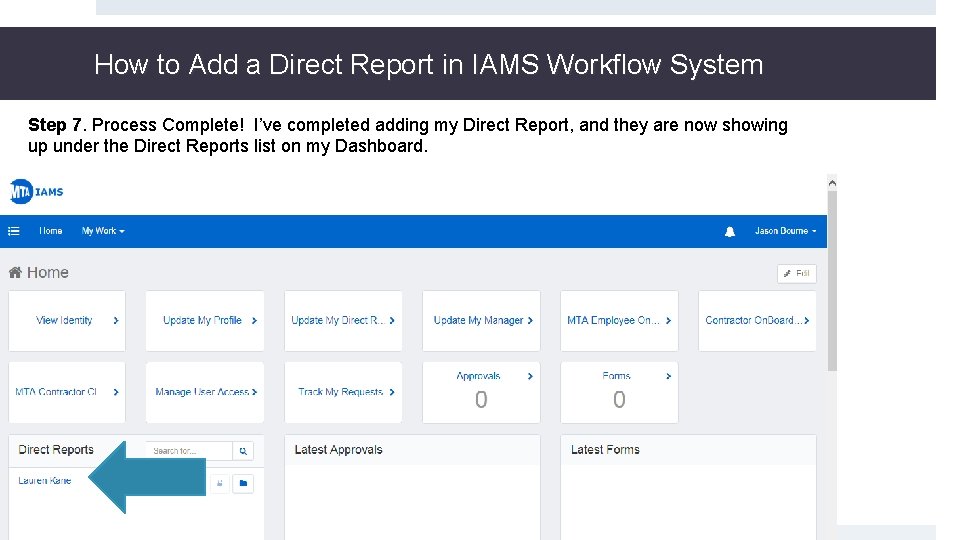Select Lauren Kane in Direct Reports
Screen dimensions: 960x540
45,481
